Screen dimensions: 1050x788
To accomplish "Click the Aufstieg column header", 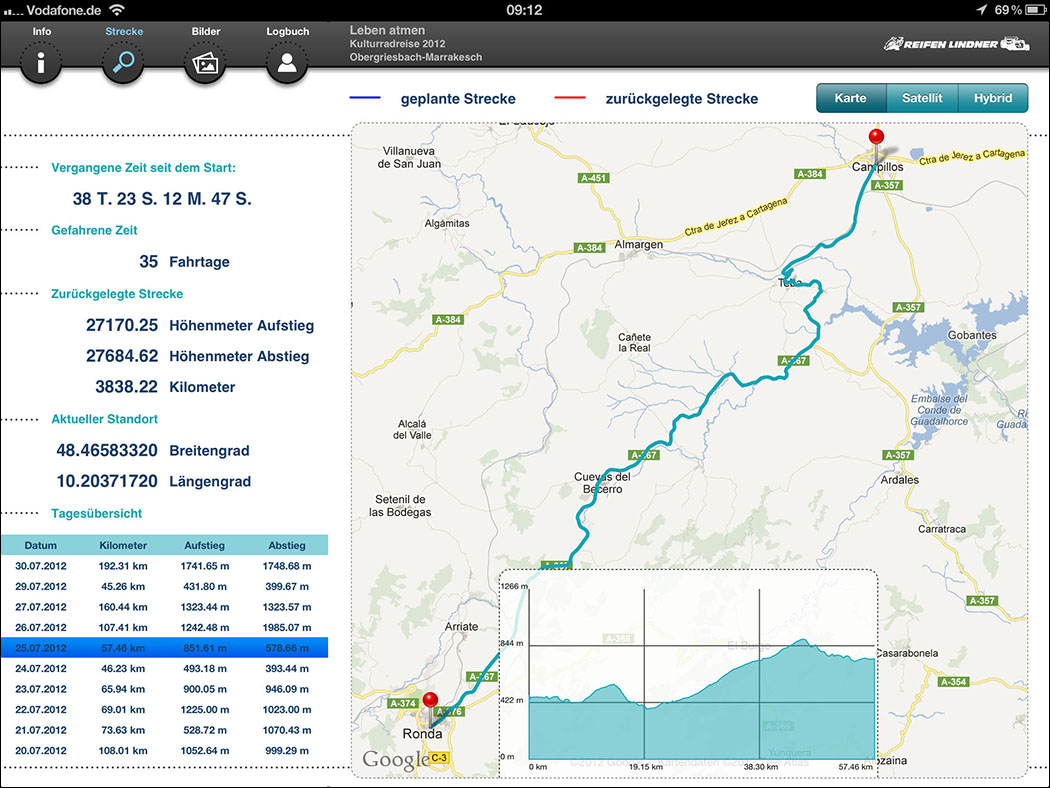I will 205,545.
